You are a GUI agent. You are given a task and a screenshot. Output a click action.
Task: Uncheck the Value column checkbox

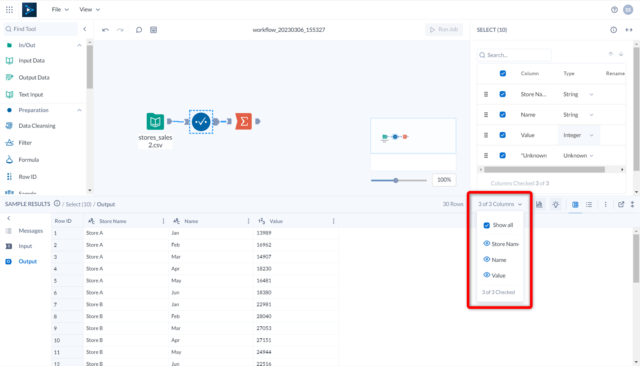[x=502, y=135]
